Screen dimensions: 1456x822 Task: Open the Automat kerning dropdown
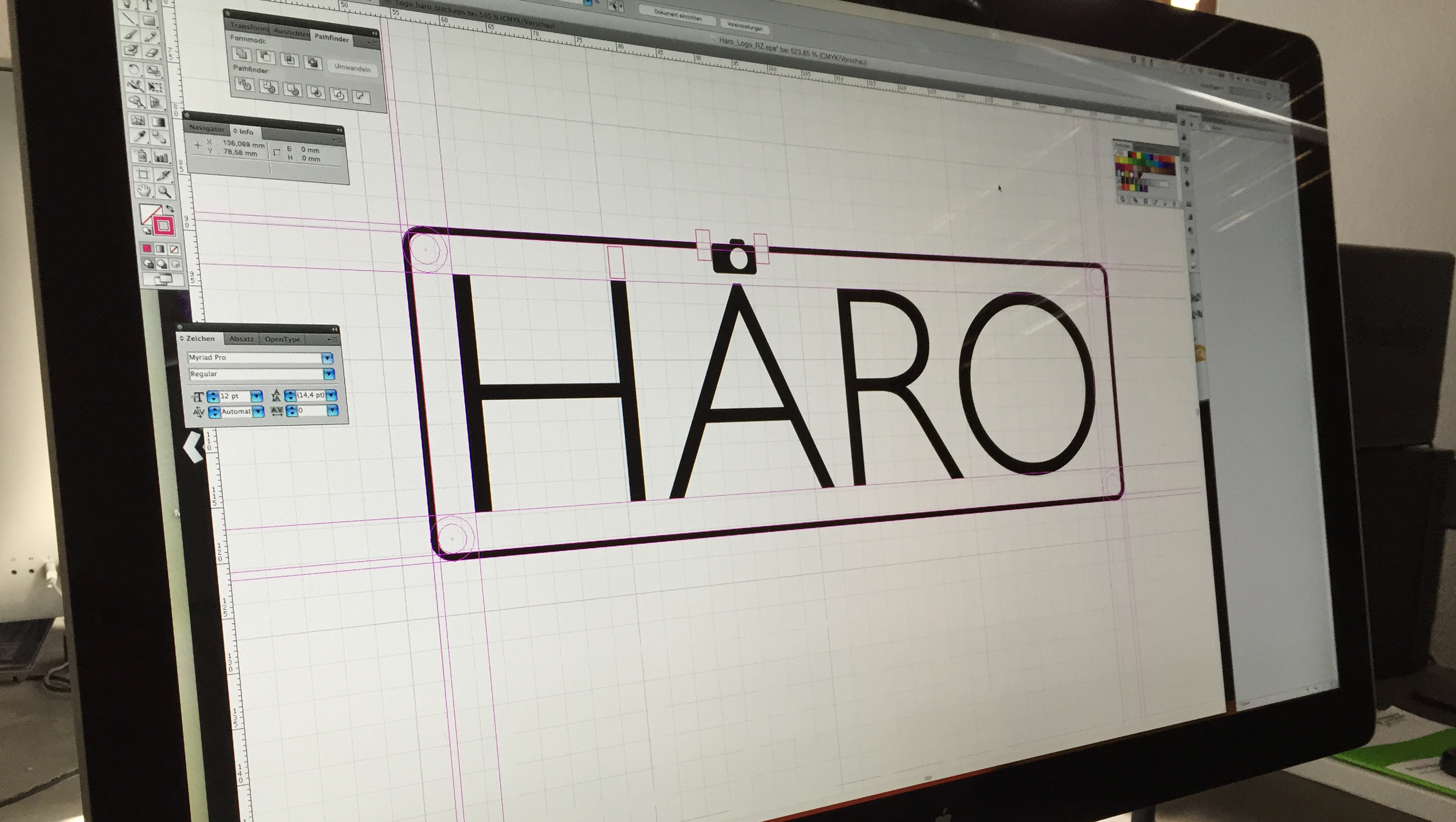click(259, 411)
